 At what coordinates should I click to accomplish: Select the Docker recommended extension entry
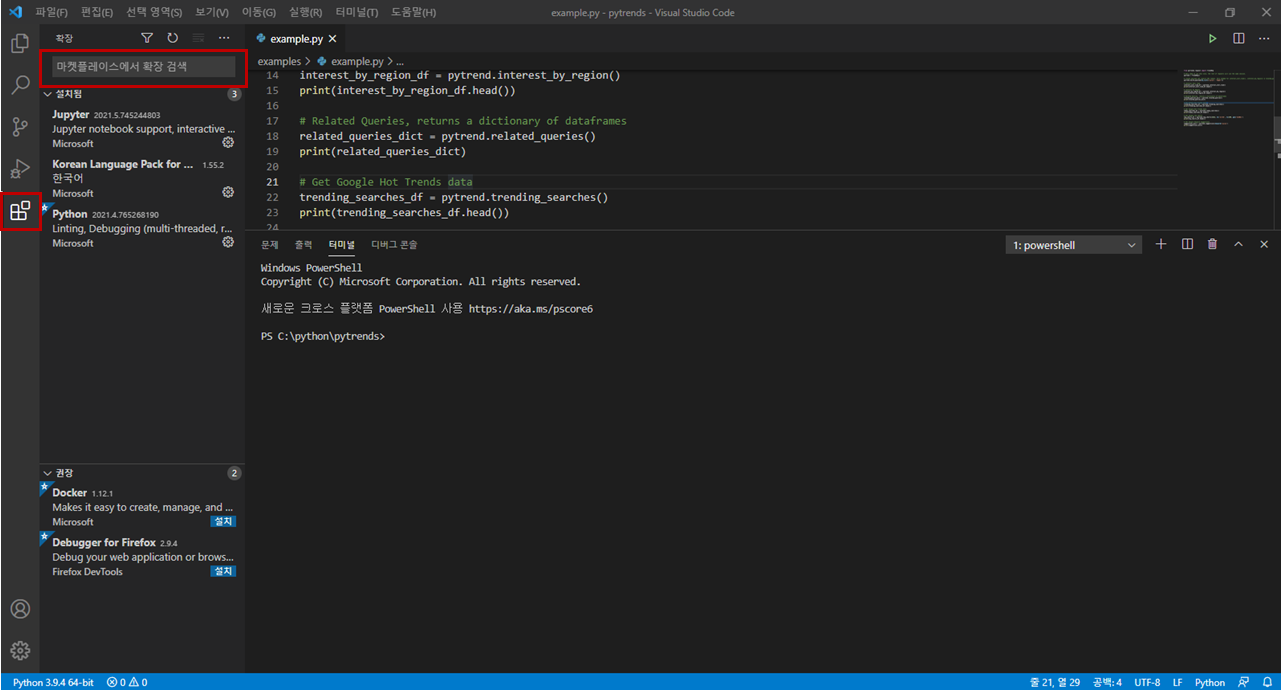click(x=142, y=507)
